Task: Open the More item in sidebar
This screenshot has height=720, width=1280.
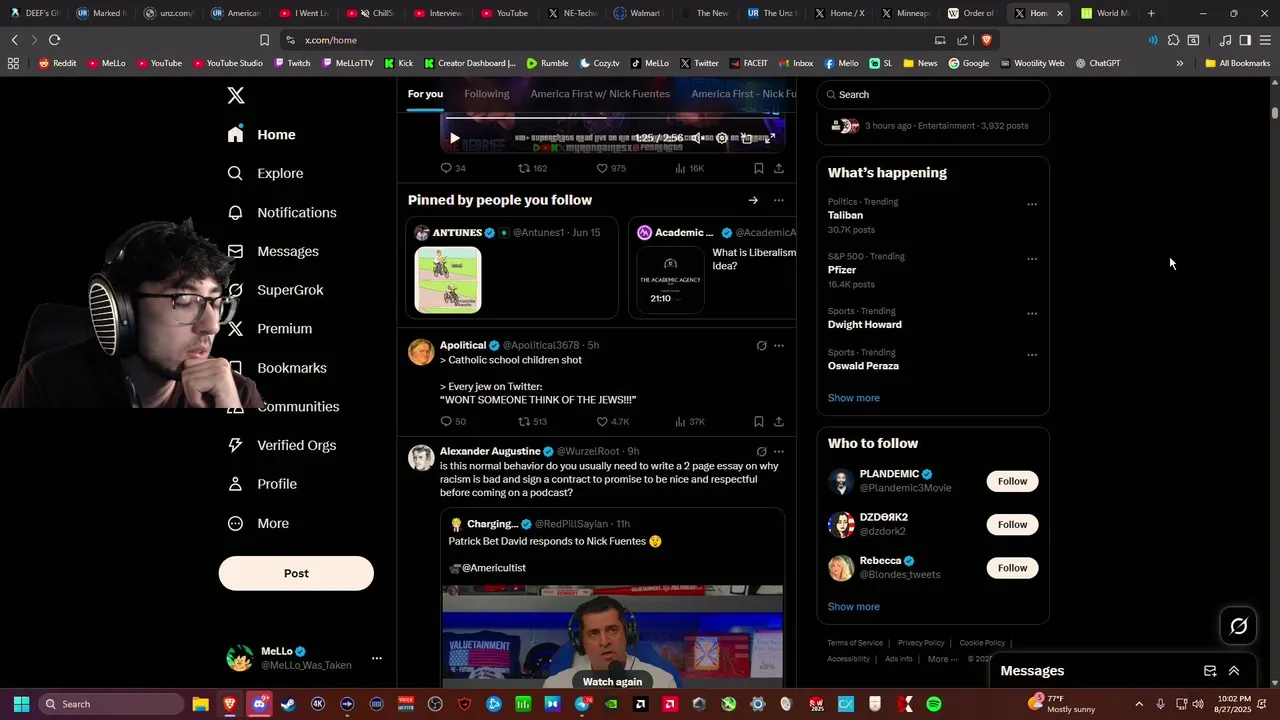Action: point(258,523)
